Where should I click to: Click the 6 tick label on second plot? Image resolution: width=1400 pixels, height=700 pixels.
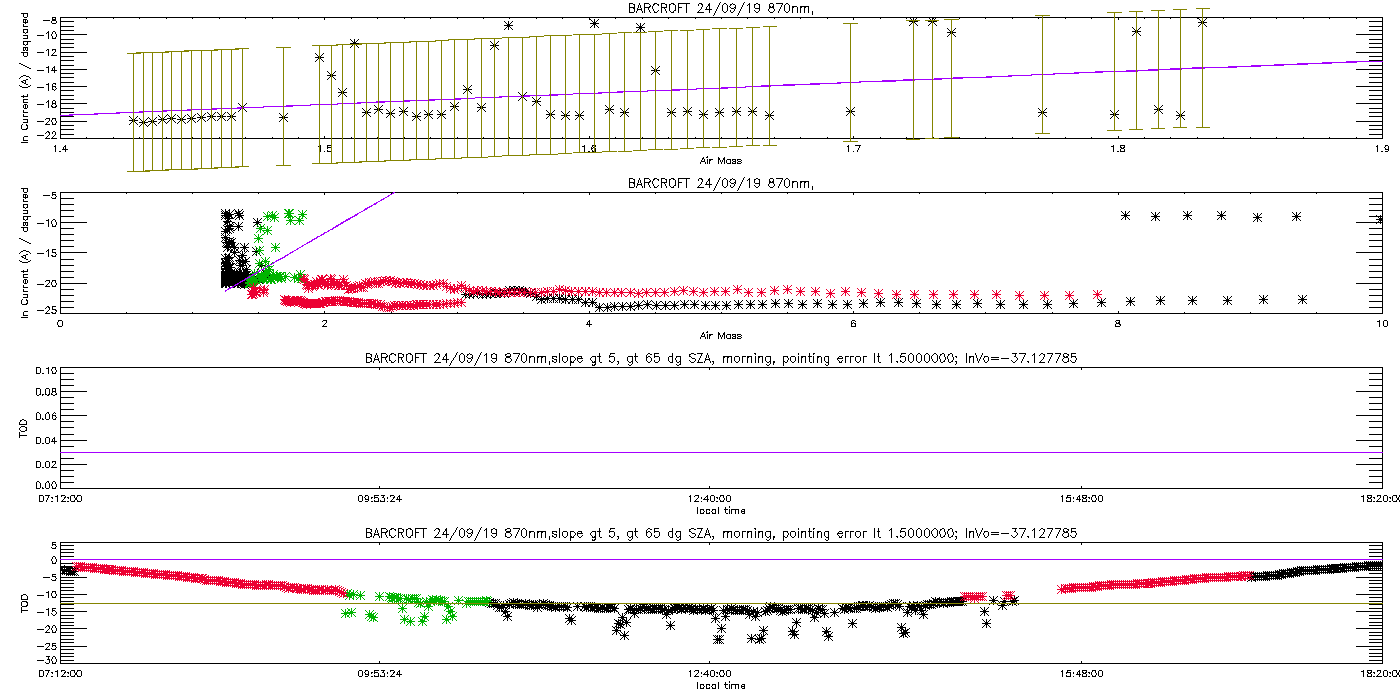click(853, 323)
